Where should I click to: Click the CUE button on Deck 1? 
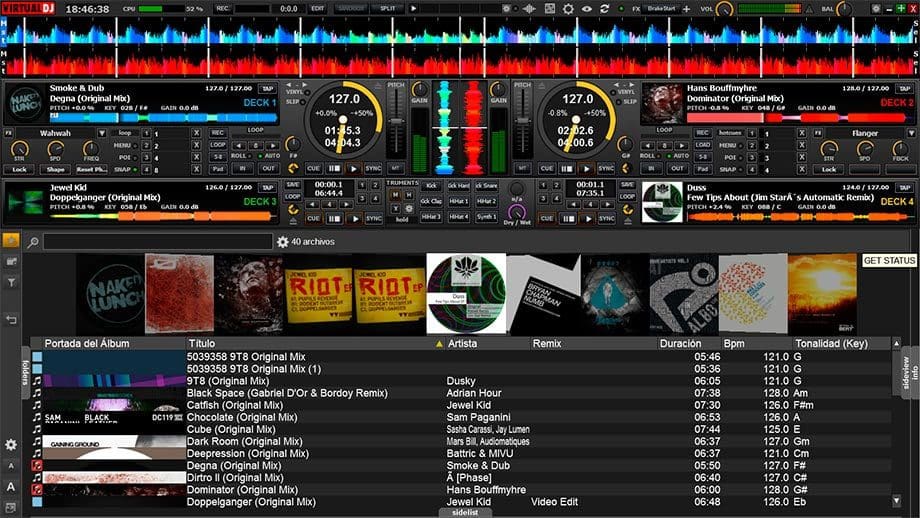coord(313,168)
